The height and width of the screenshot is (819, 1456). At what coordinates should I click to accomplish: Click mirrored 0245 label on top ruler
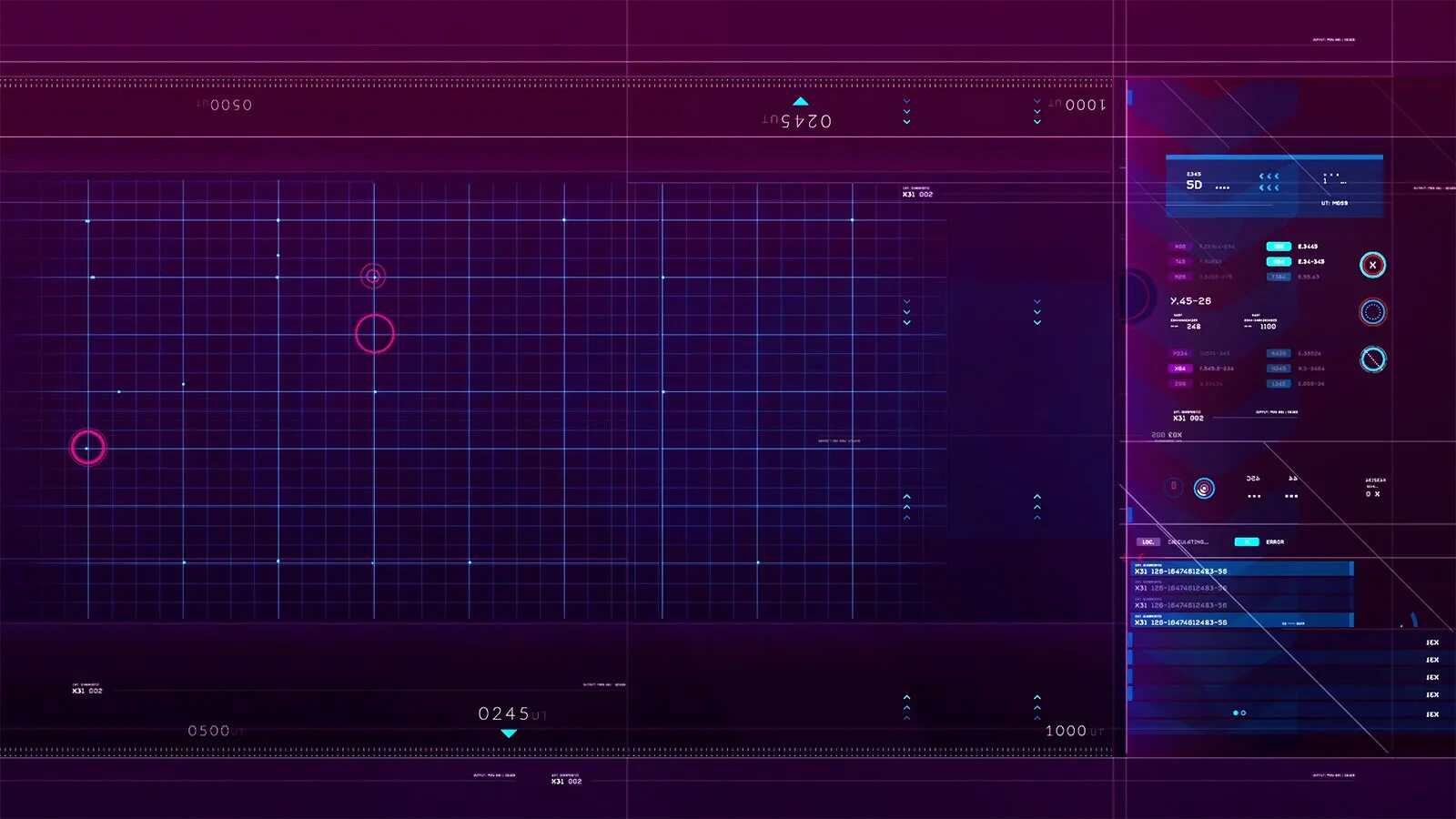(x=806, y=121)
